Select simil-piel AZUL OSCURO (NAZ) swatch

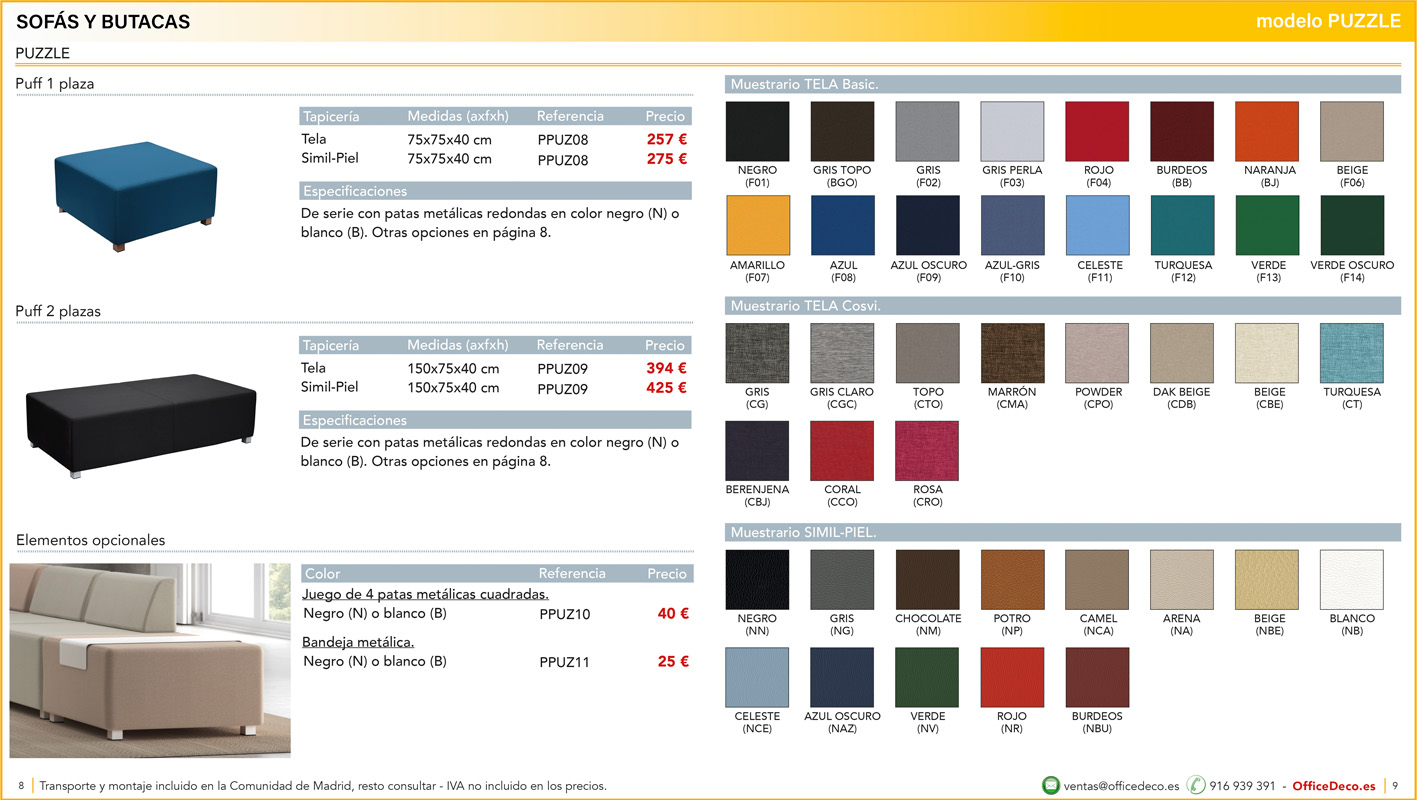(842, 678)
